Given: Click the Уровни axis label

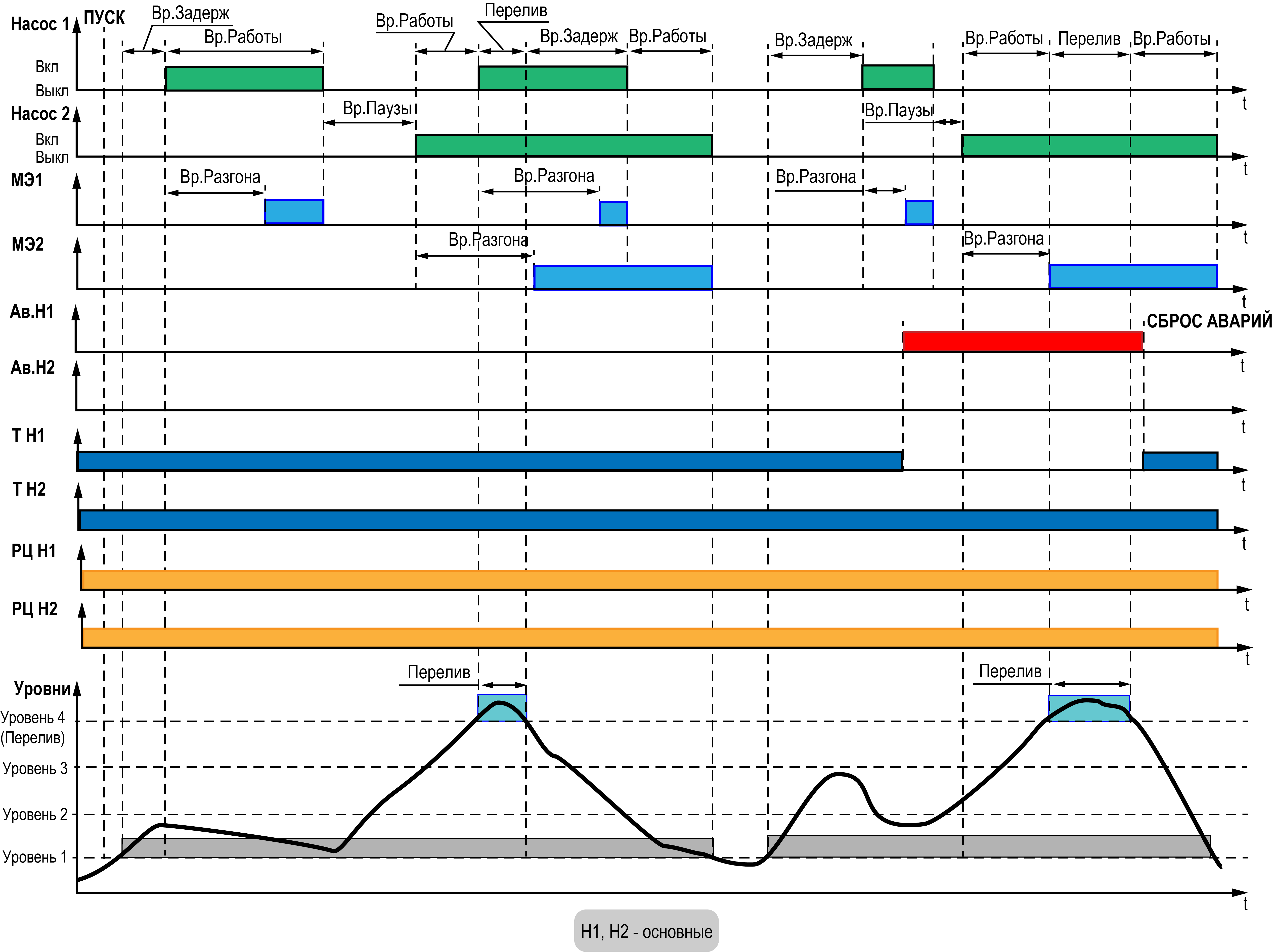Looking at the screenshot, I should pos(42,689).
